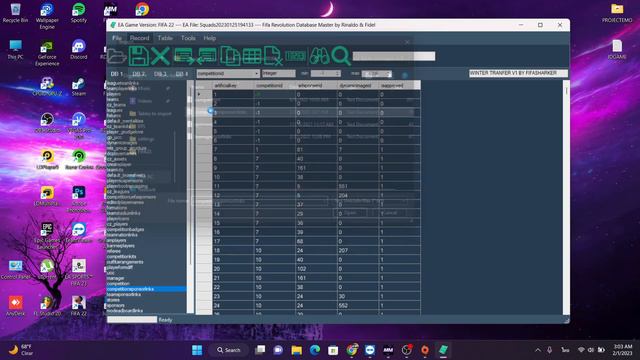This screenshot has height=360, width=640.
Task: Switch to the DB 1 tab
Action: tap(117, 74)
